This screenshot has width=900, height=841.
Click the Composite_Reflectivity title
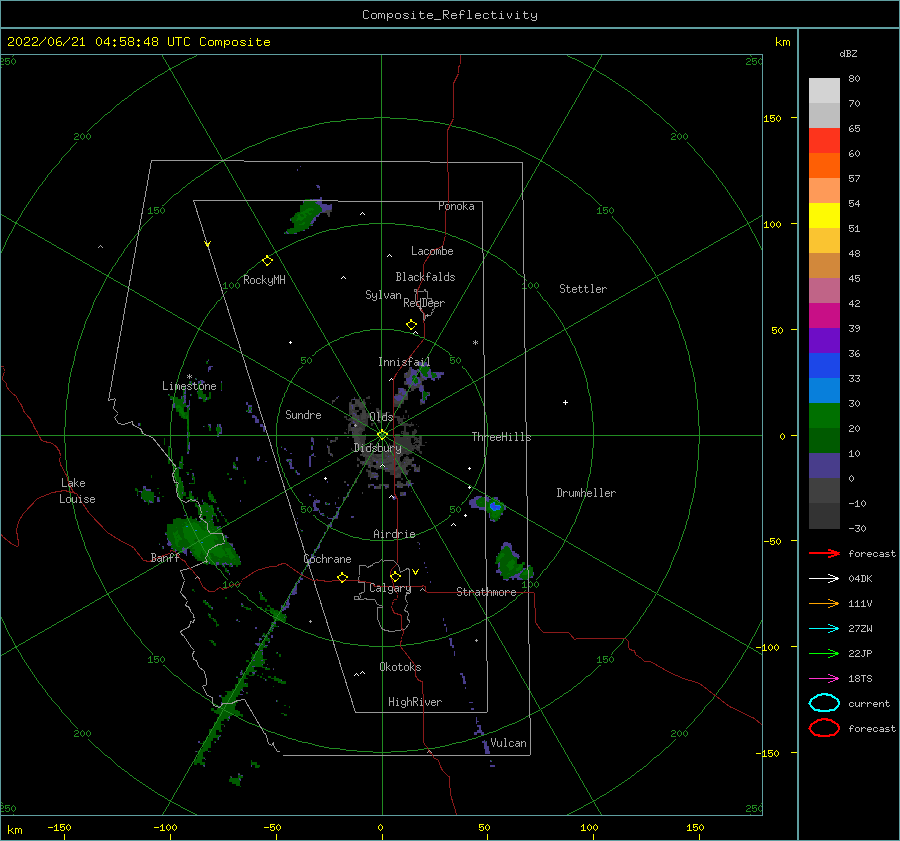click(x=449, y=15)
